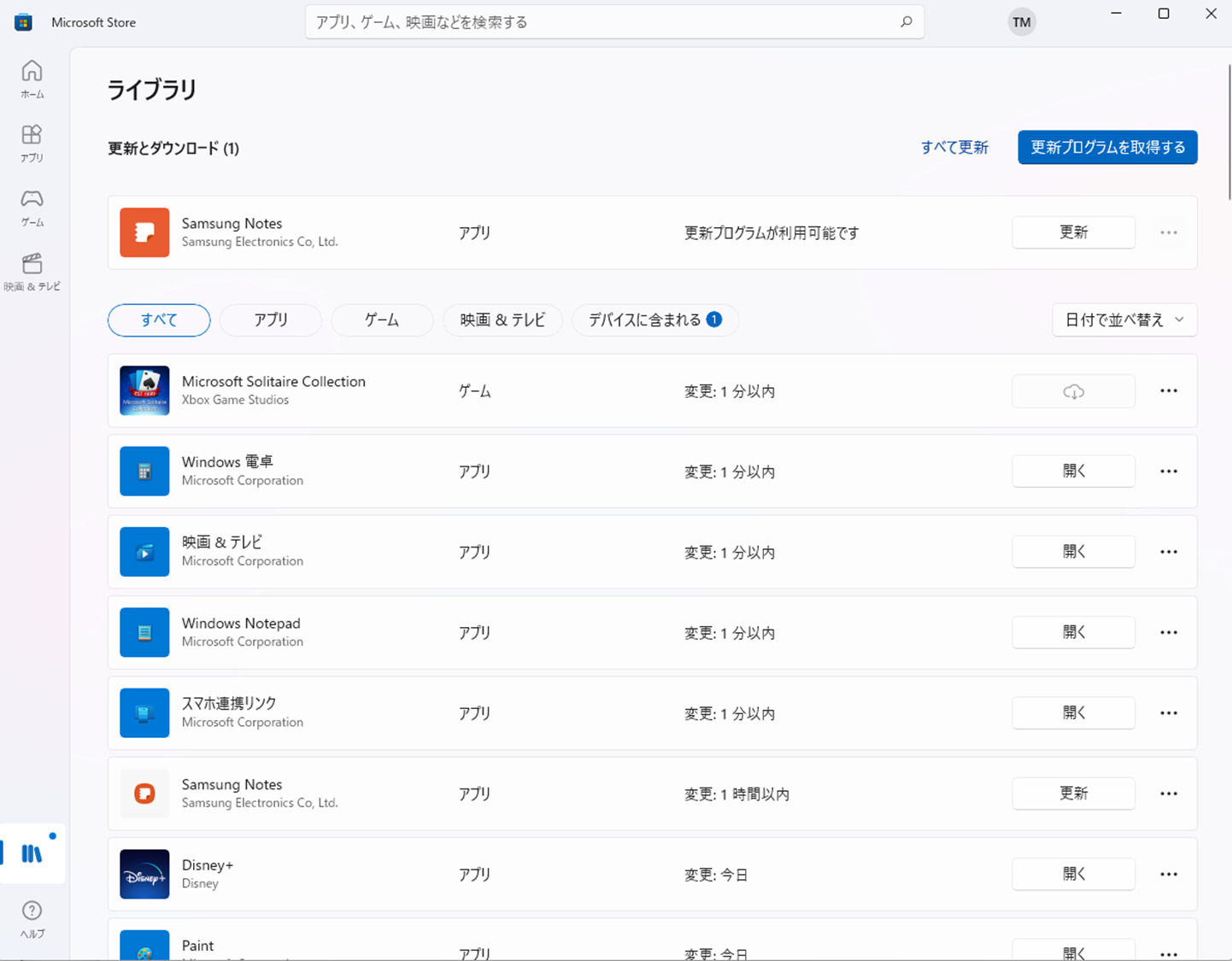
Task: Open the ゲーム (Games) sidebar section
Action: 32,208
